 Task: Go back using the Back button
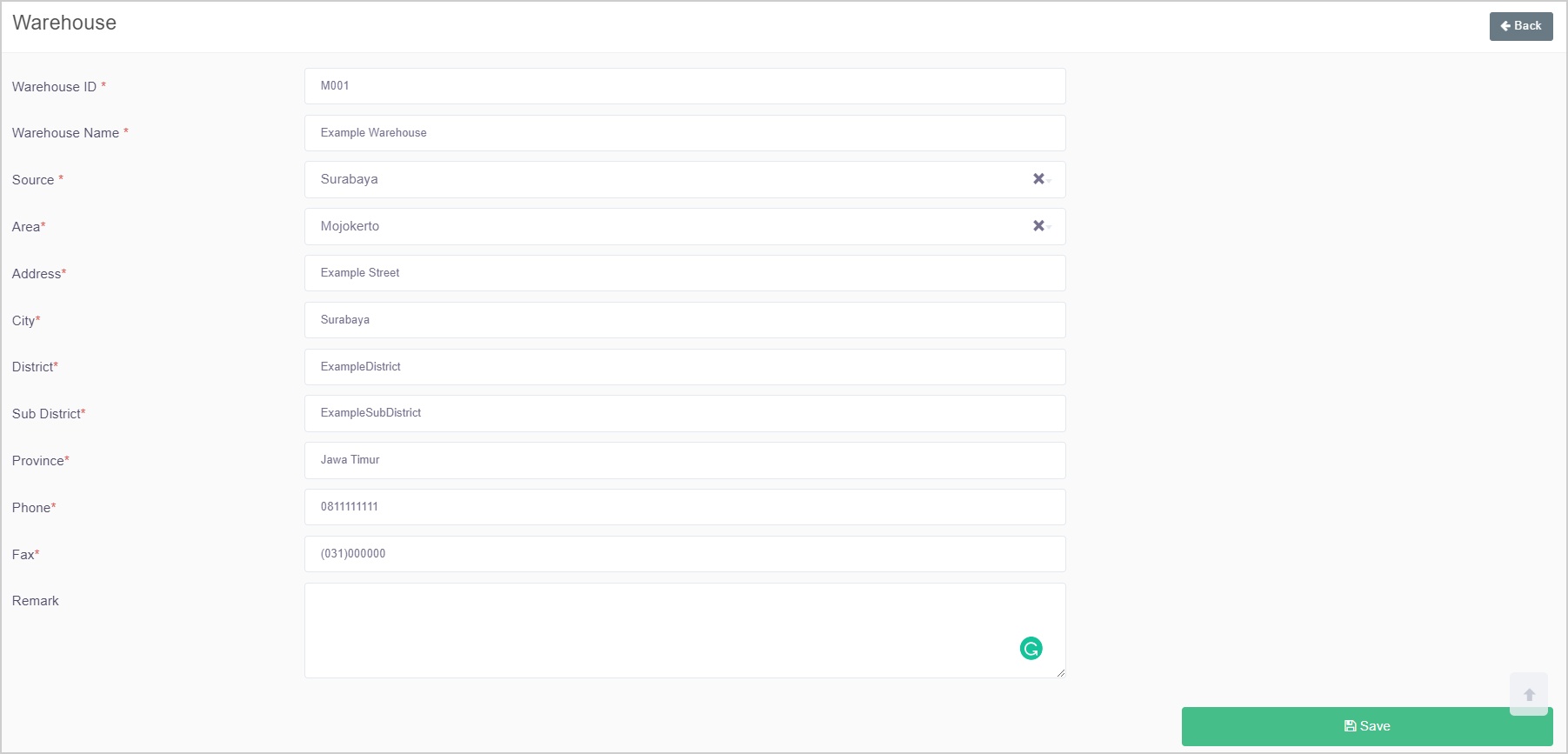[1520, 26]
